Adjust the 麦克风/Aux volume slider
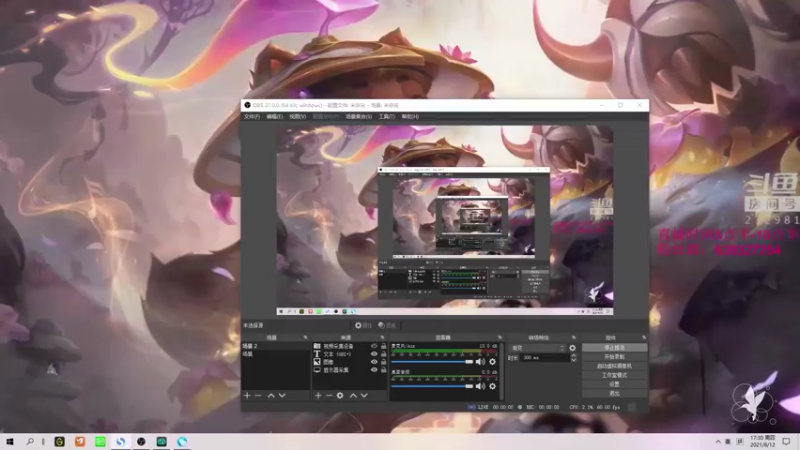Viewport: 800px width, 450px height. point(432,362)
